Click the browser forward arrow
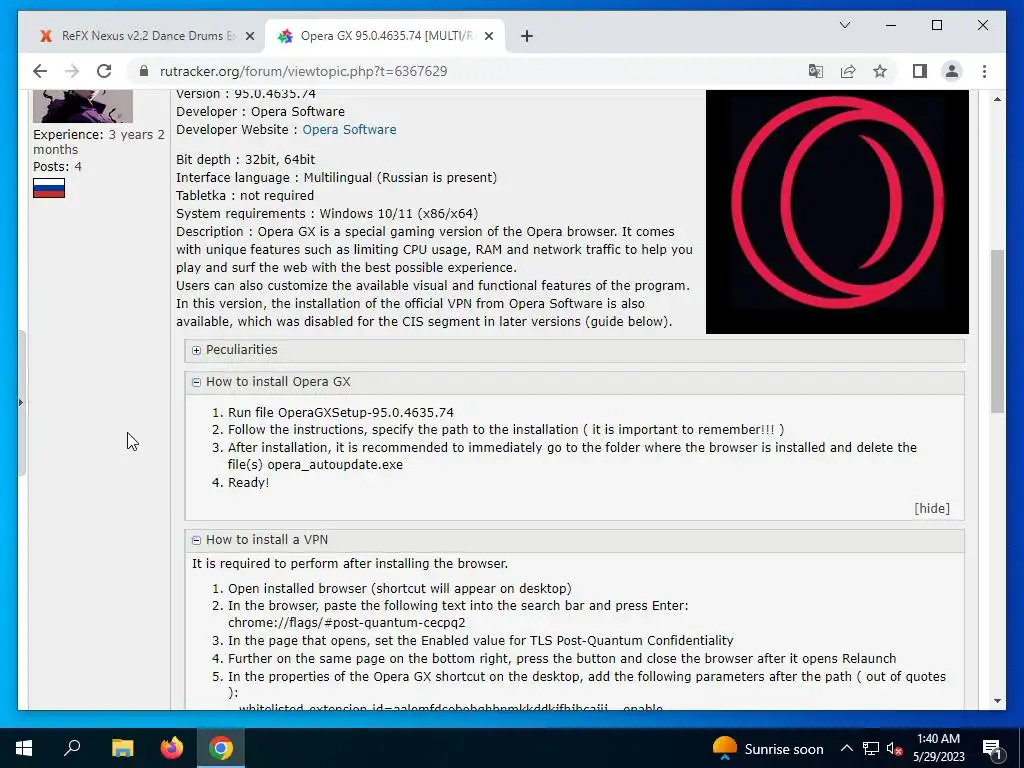This screenshot has height=768, width=1024. pyautogui.click(x=72, y=71)
